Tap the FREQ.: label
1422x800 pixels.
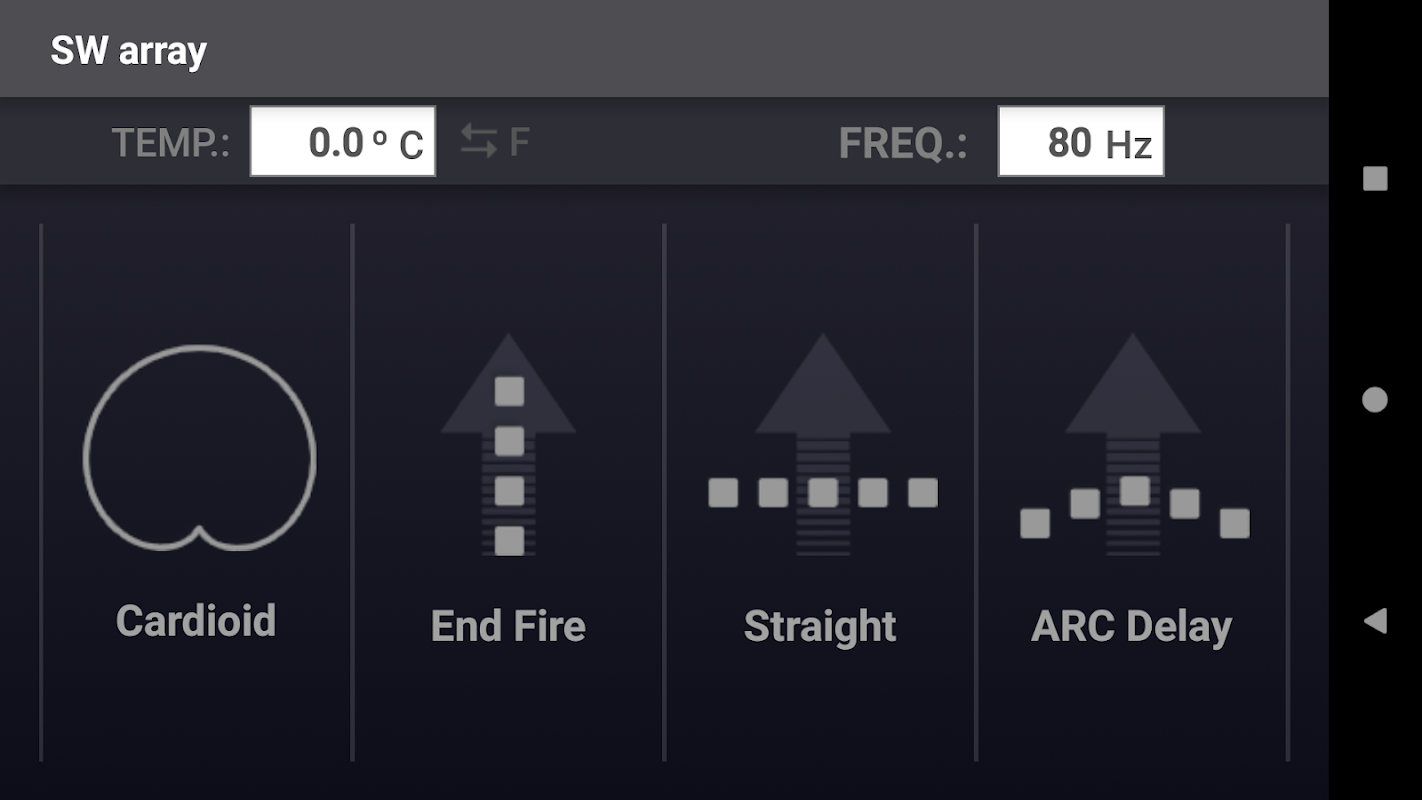[903, 143]
